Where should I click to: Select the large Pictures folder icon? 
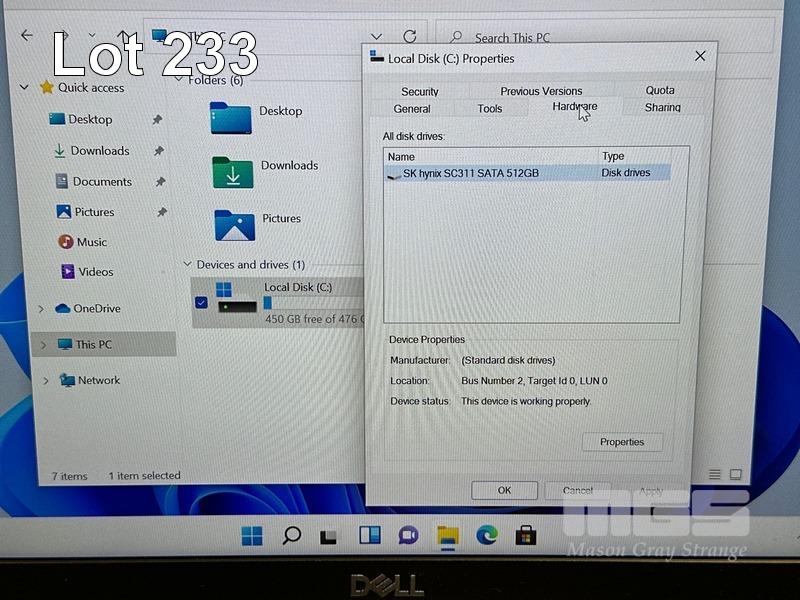[235, 225]
